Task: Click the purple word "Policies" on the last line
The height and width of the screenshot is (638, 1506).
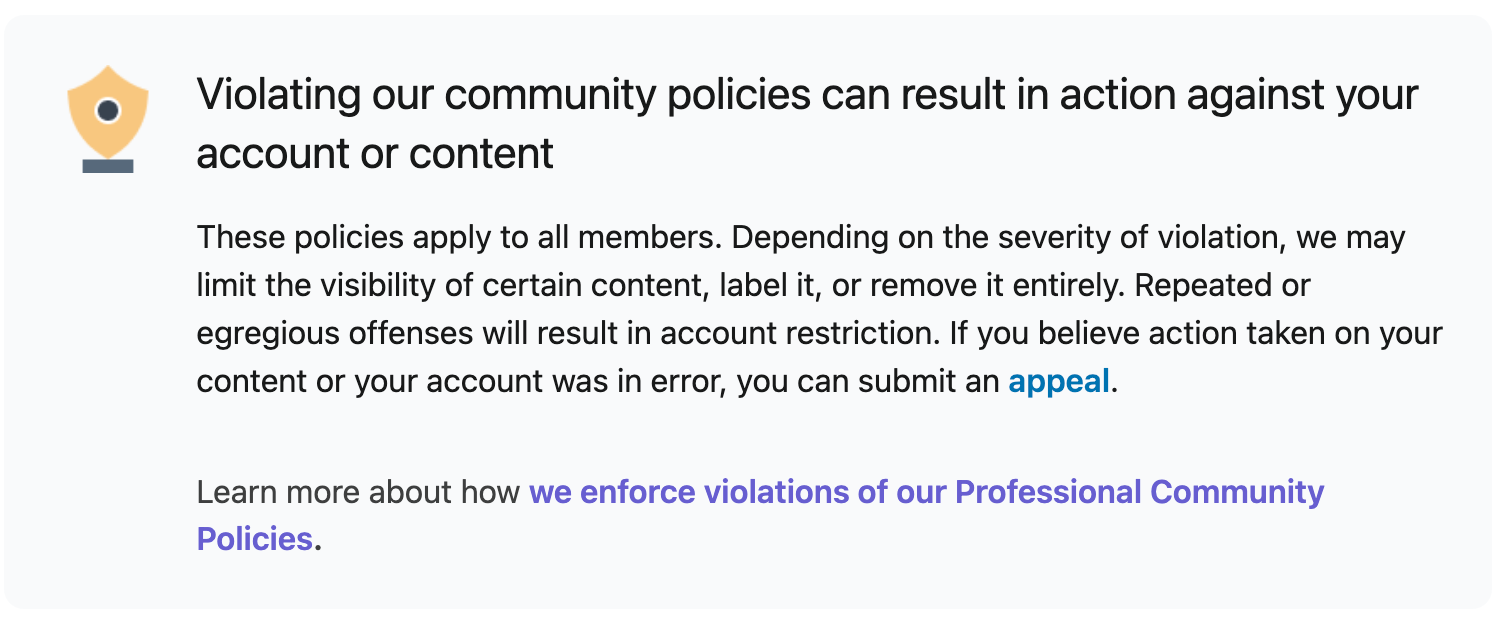Action: pos(255,539)
